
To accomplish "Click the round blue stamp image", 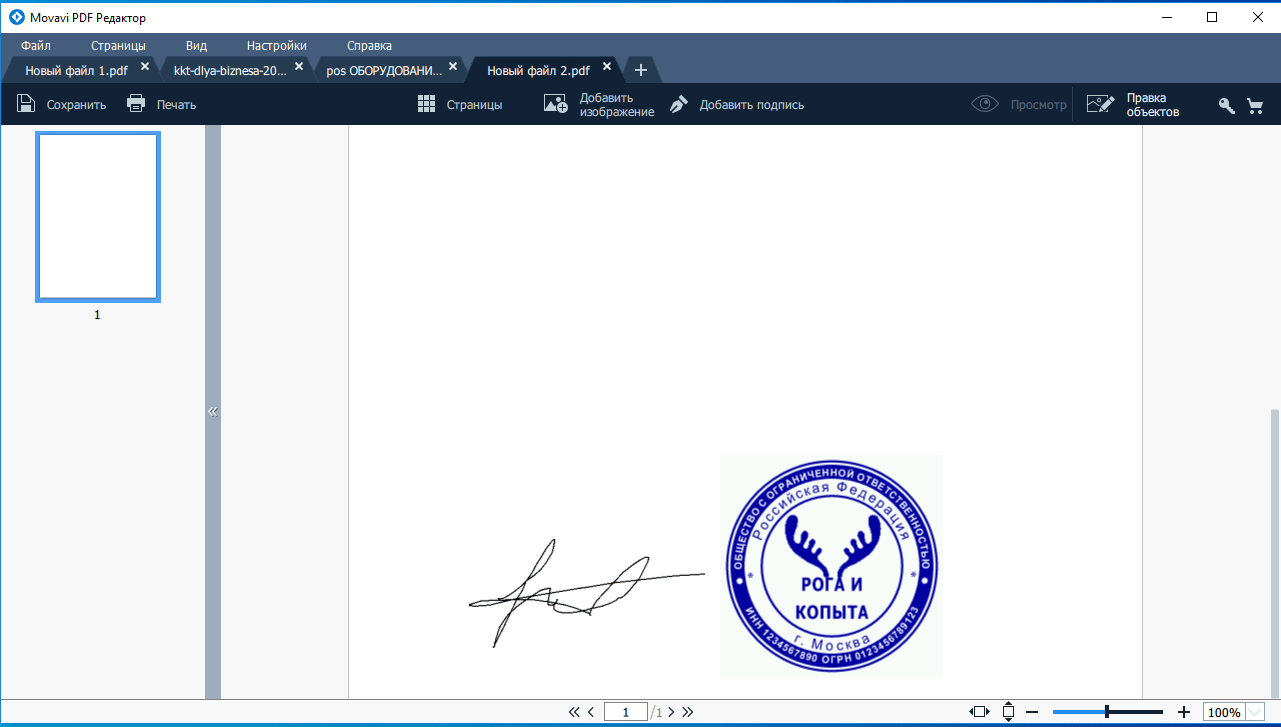I will point(831,566).
